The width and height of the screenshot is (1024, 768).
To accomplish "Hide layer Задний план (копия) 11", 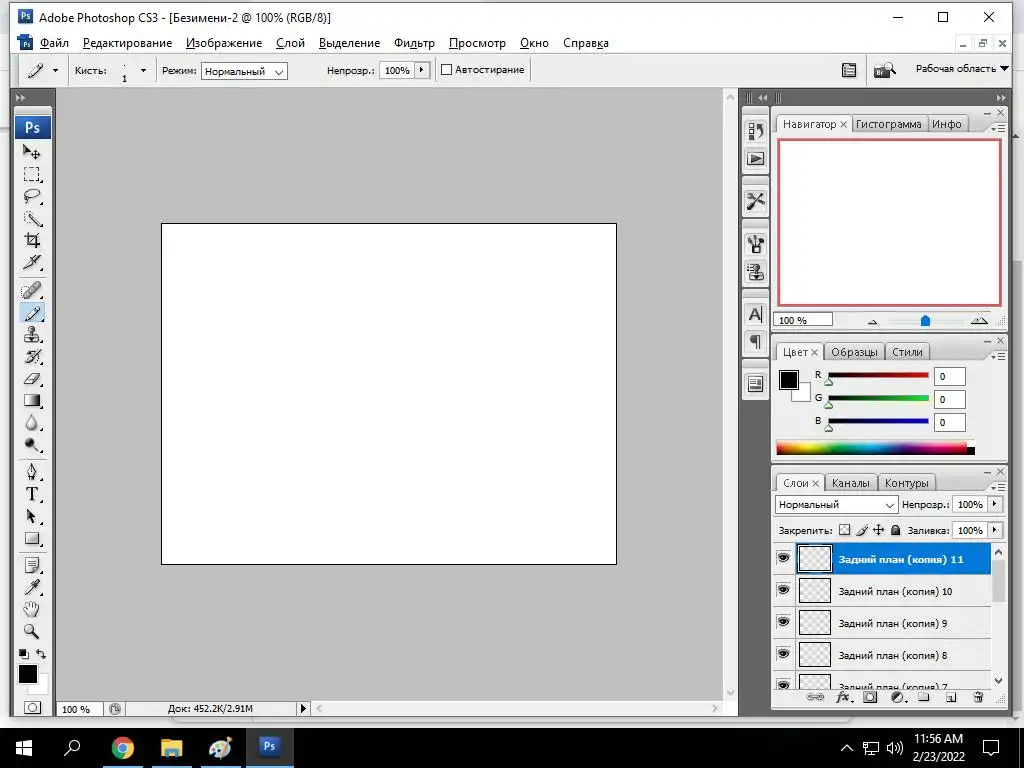I will tap(784, 558).
